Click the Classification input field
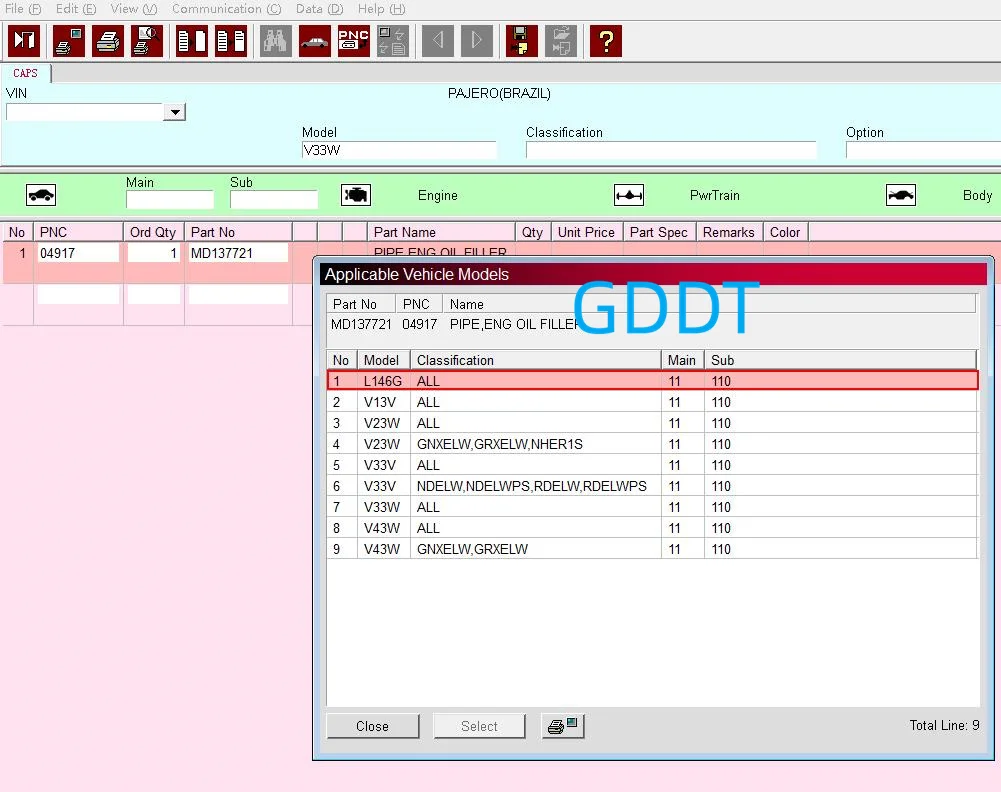The image size is (1001, 792). point(671,150)
